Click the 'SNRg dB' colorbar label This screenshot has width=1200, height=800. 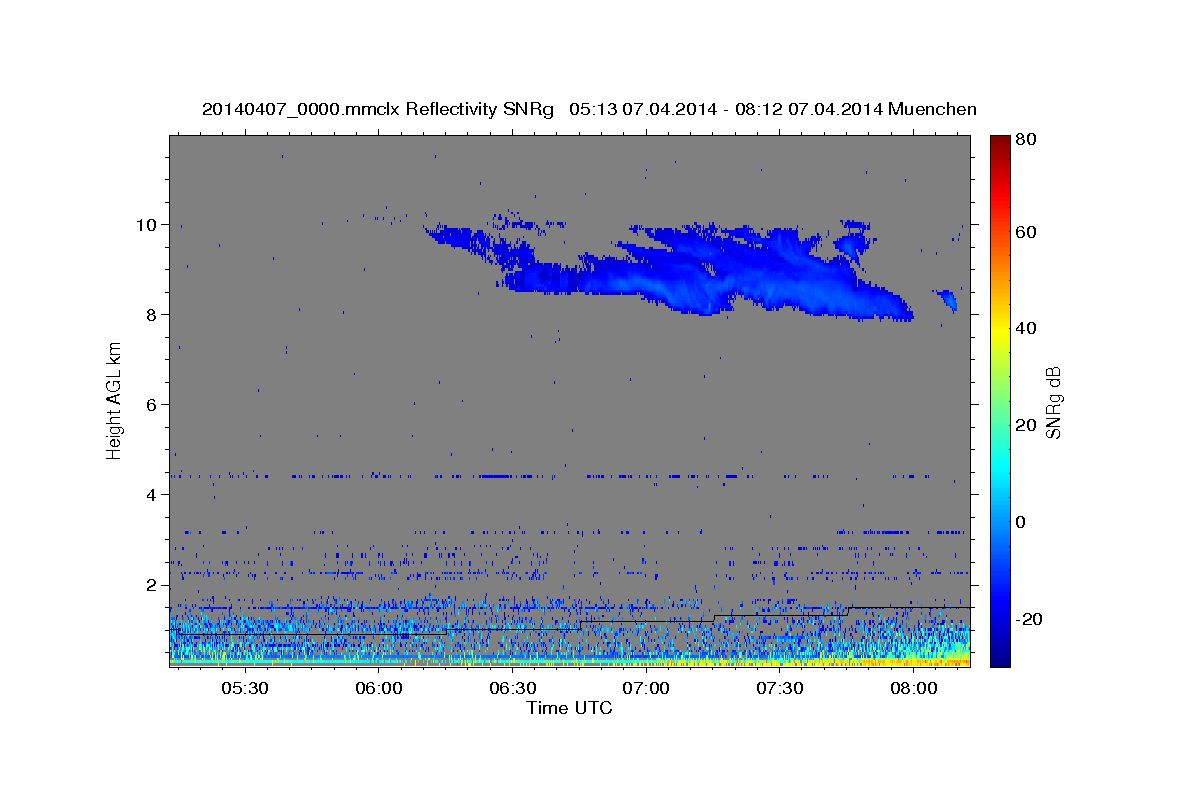click(1053, 402)
